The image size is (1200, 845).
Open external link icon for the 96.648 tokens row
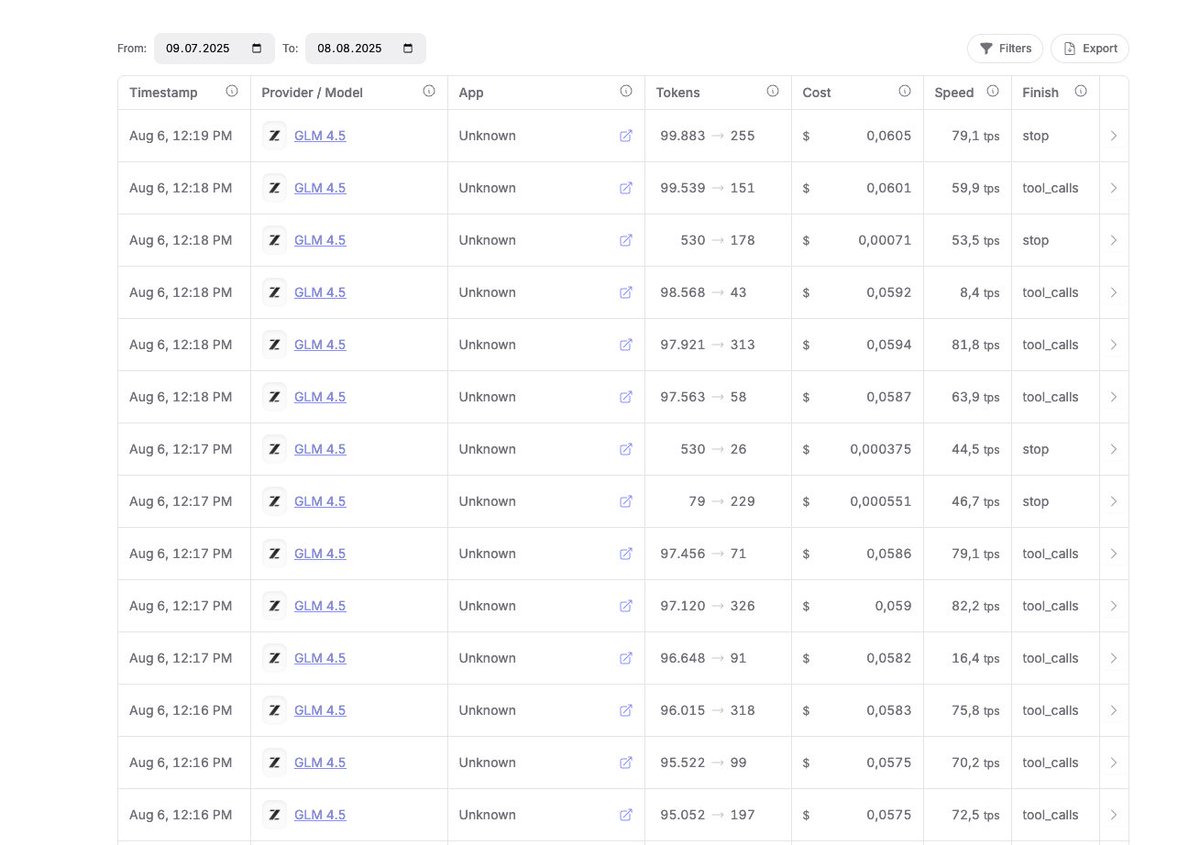[626, 658]
